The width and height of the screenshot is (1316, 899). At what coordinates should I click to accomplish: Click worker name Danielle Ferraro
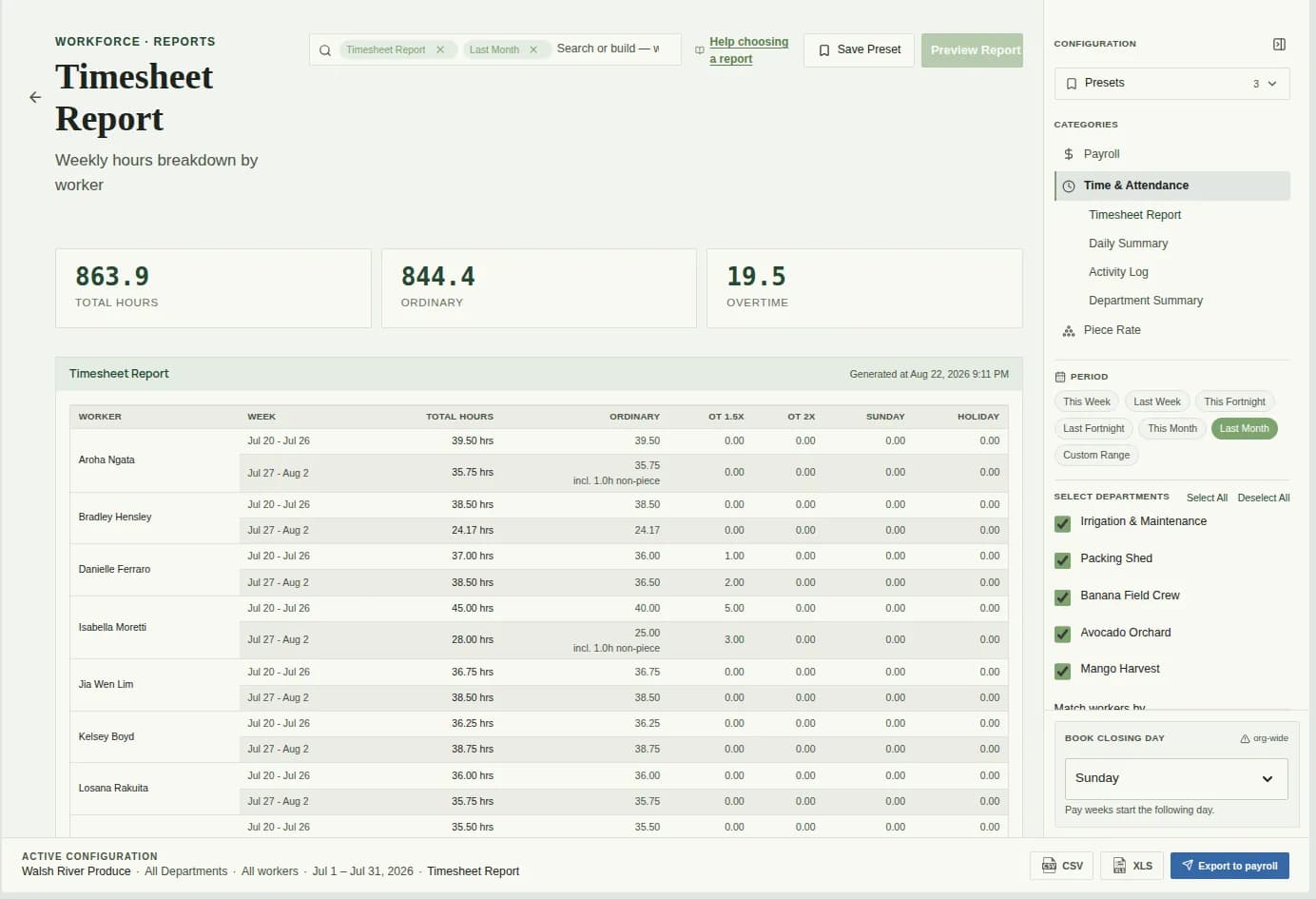pos(114,570)
